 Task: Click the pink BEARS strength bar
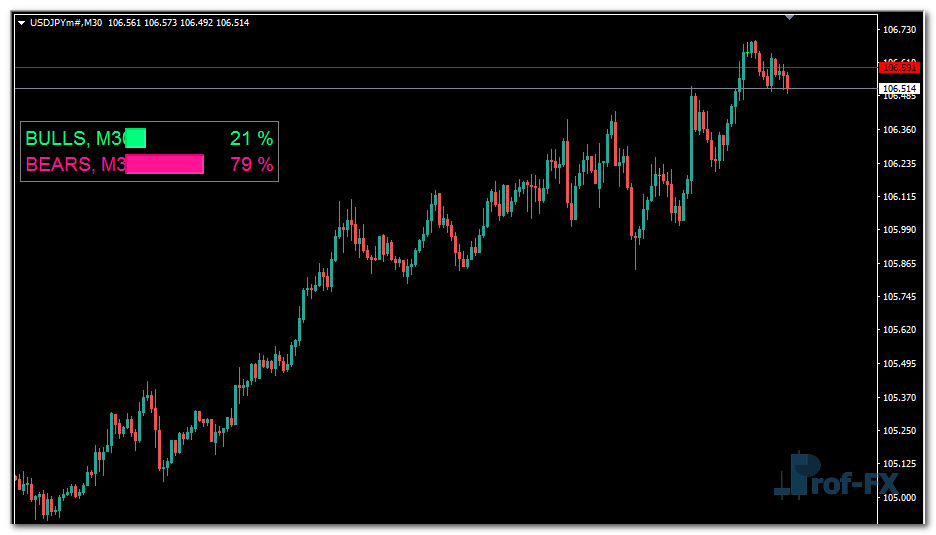pos(165,164)
